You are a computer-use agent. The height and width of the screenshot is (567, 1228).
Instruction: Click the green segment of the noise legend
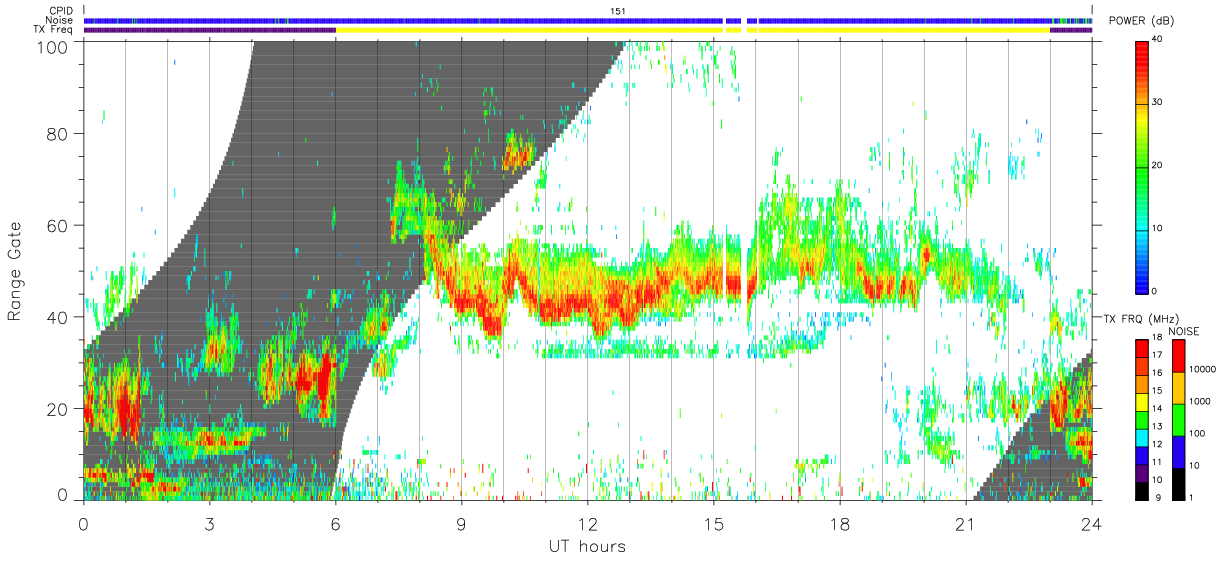pyautogui.click(x=1179, y=419)
